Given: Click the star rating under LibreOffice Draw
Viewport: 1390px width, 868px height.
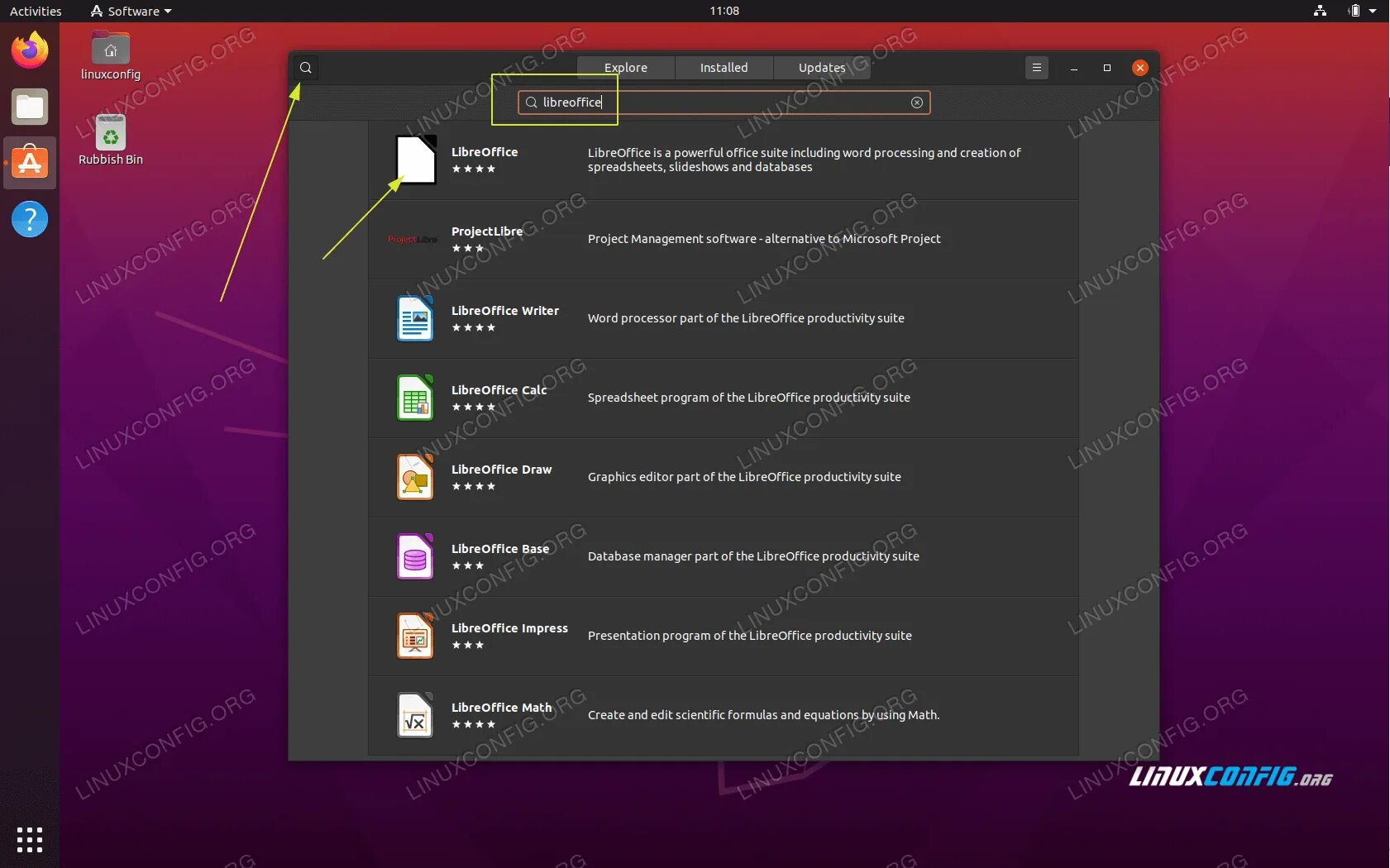Looking at the screenshot, I should pyautogui.click(x=474, y=487).
